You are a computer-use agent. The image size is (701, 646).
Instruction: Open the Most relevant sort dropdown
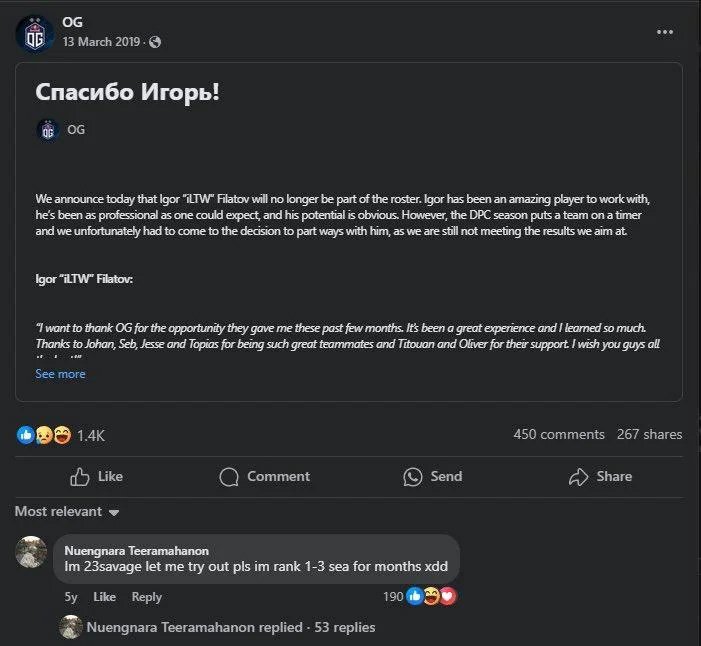(x=67, y=511)
